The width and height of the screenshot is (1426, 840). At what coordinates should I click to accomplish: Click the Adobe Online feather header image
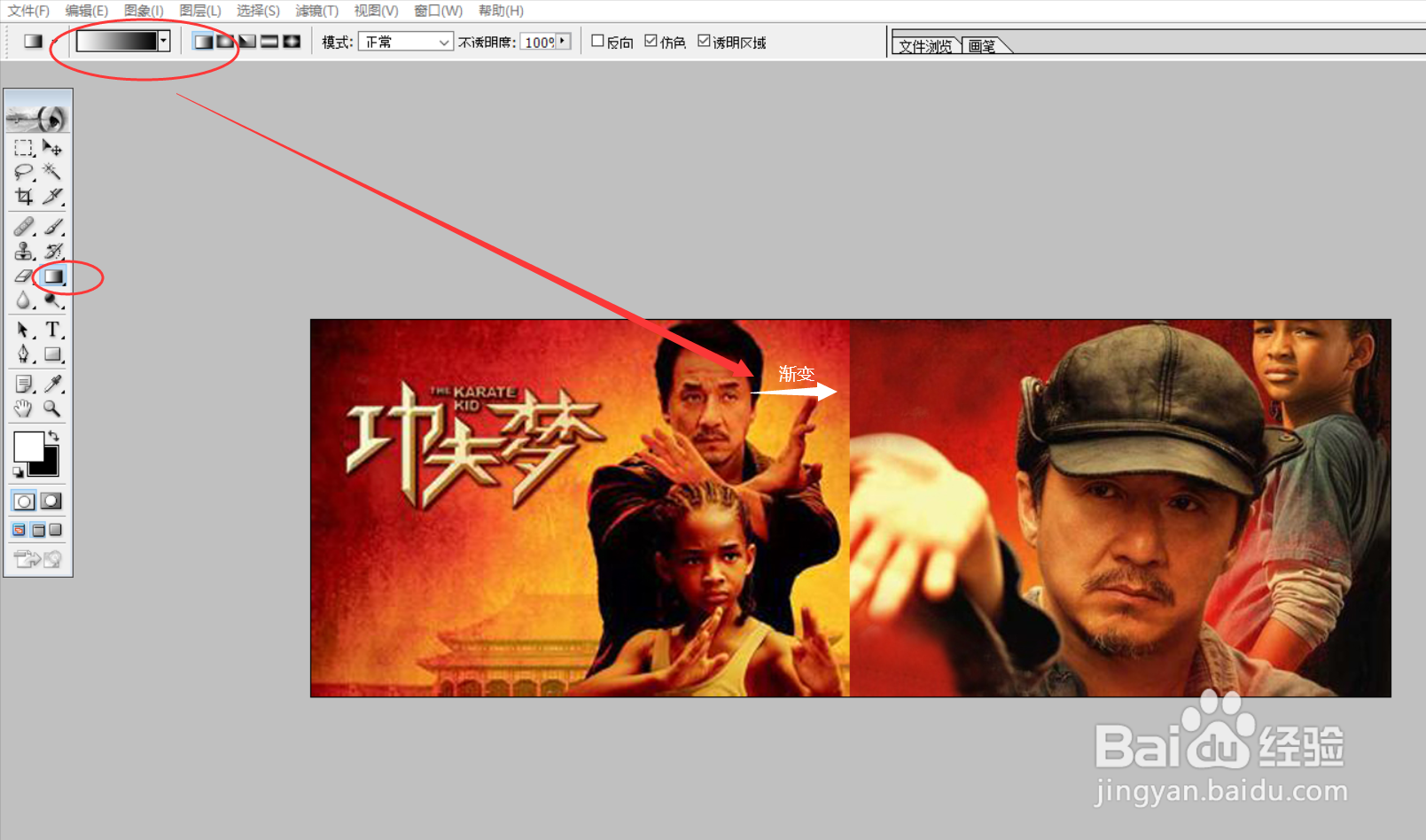(x=38, y=117)
